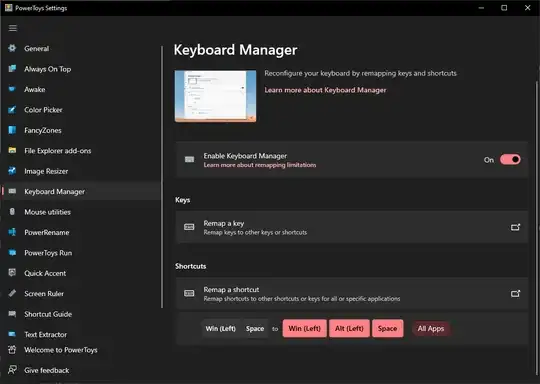The height and width of the screenshot is (384, 540).
Task: Click the Always On Top icon
Action: (x=12, y=69)
